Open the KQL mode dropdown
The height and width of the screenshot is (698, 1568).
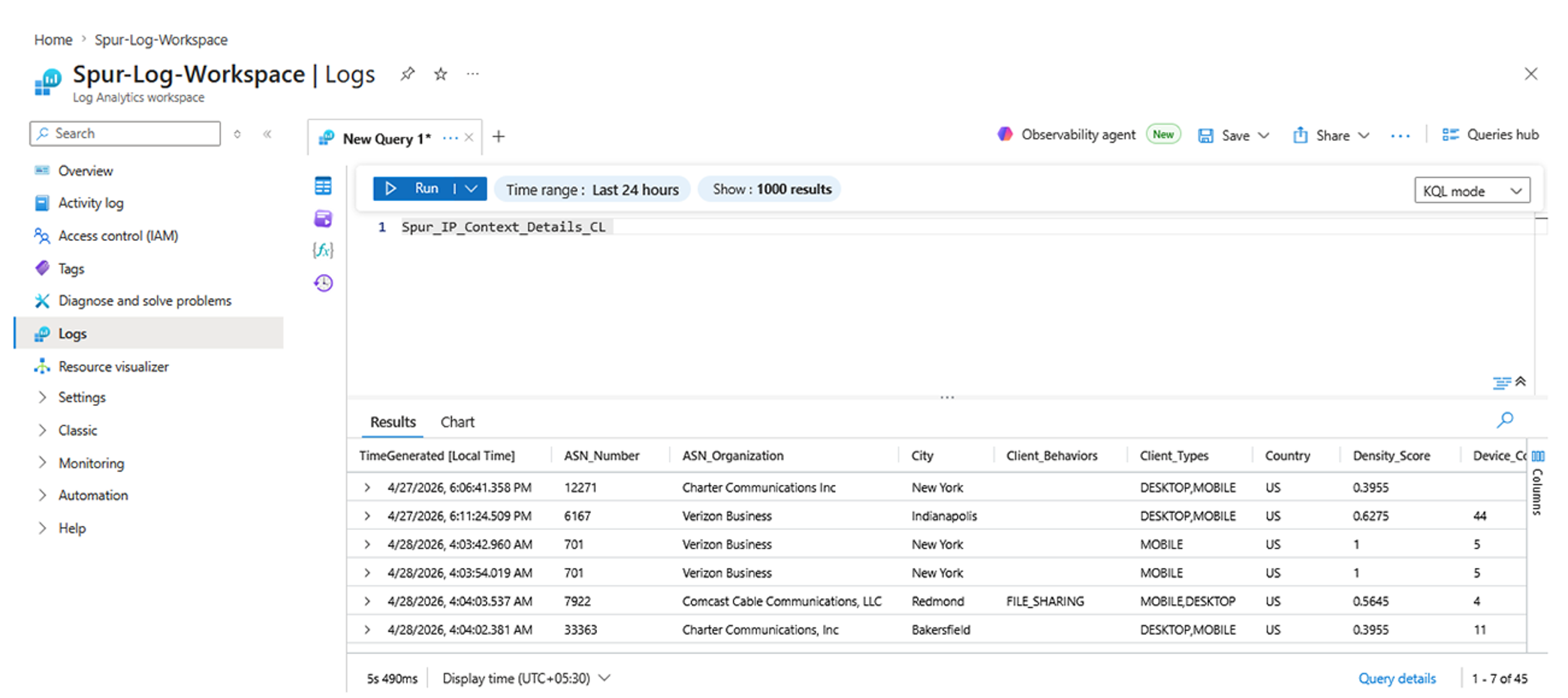[1472, 191]
